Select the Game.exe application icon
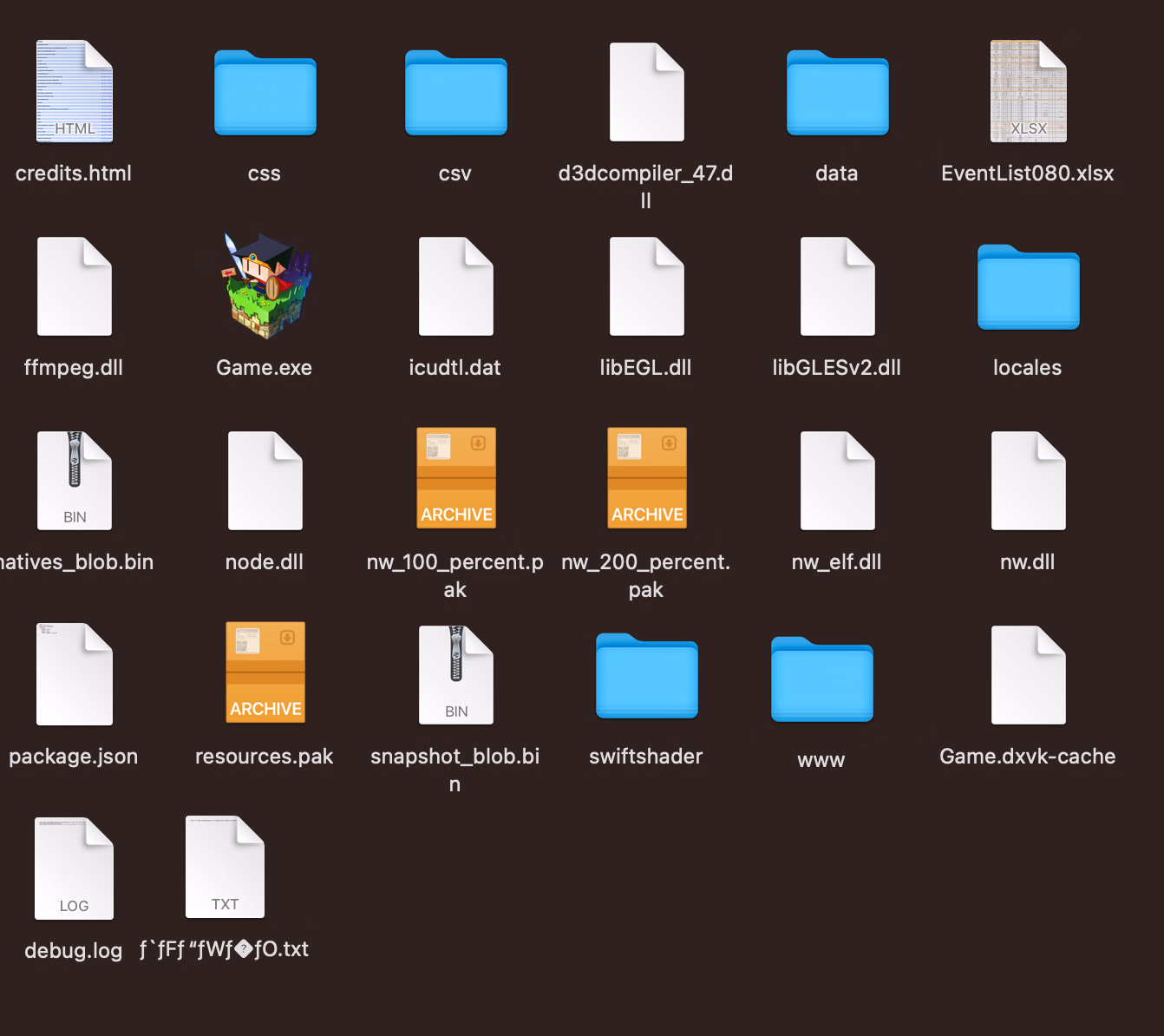This screenshot has height=1036, width=1164. (265, 286)
